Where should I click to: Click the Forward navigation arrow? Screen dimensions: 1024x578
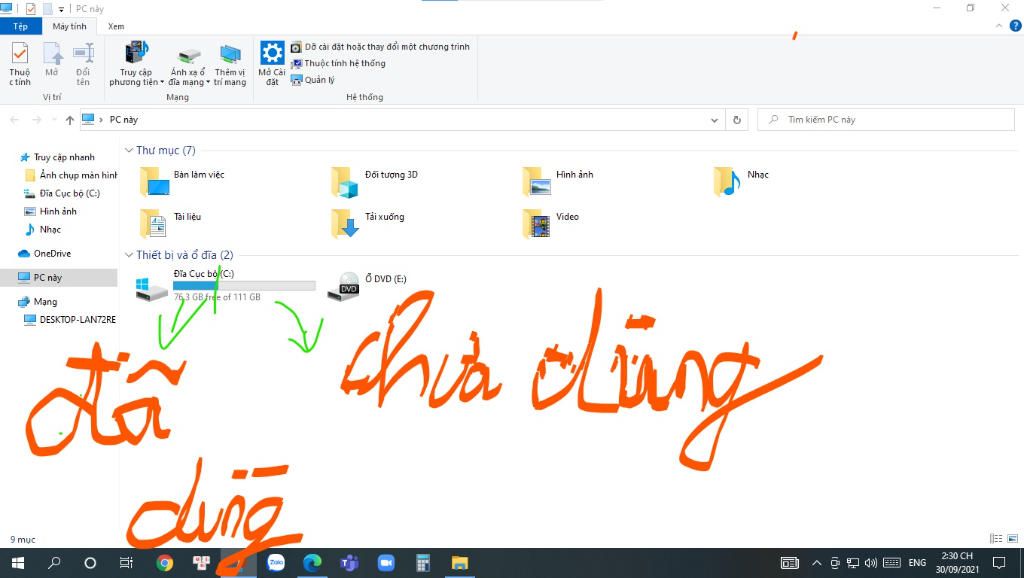click(x=37, y=120)
